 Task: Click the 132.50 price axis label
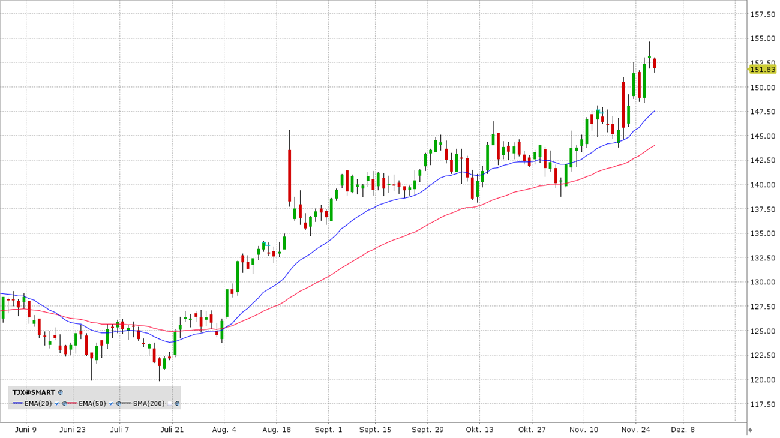[763, 258]
